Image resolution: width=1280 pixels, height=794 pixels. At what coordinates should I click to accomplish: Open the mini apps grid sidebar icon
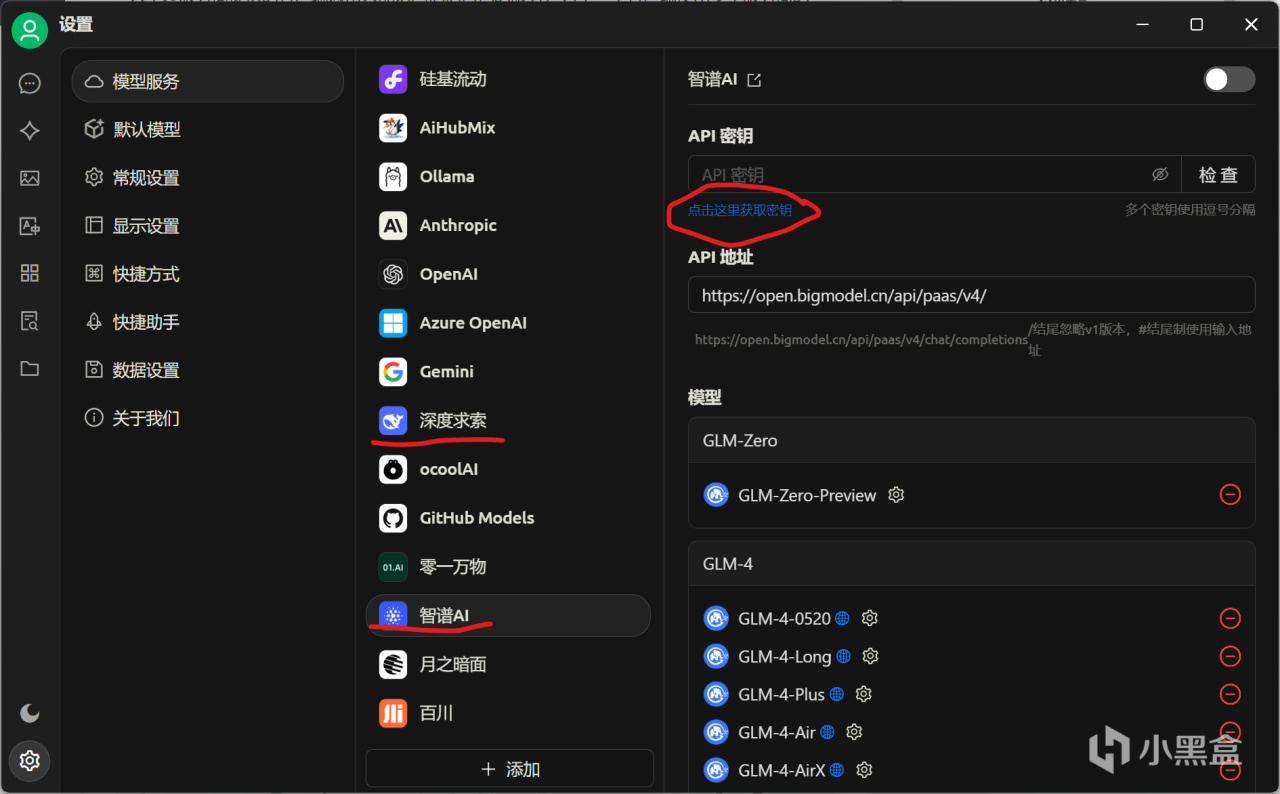30,273
